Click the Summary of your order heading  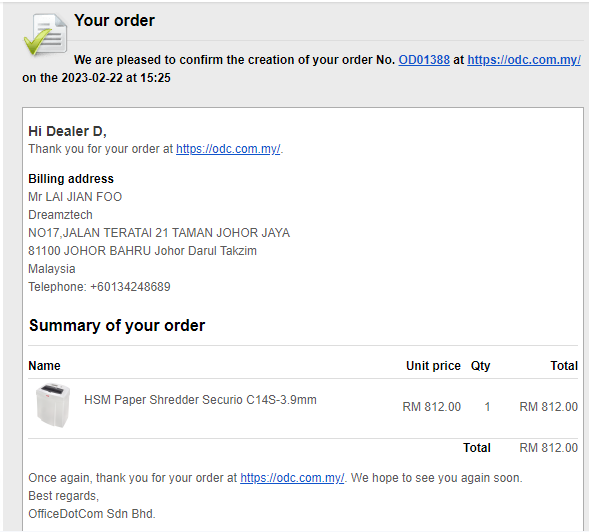(x=117, y=325)
